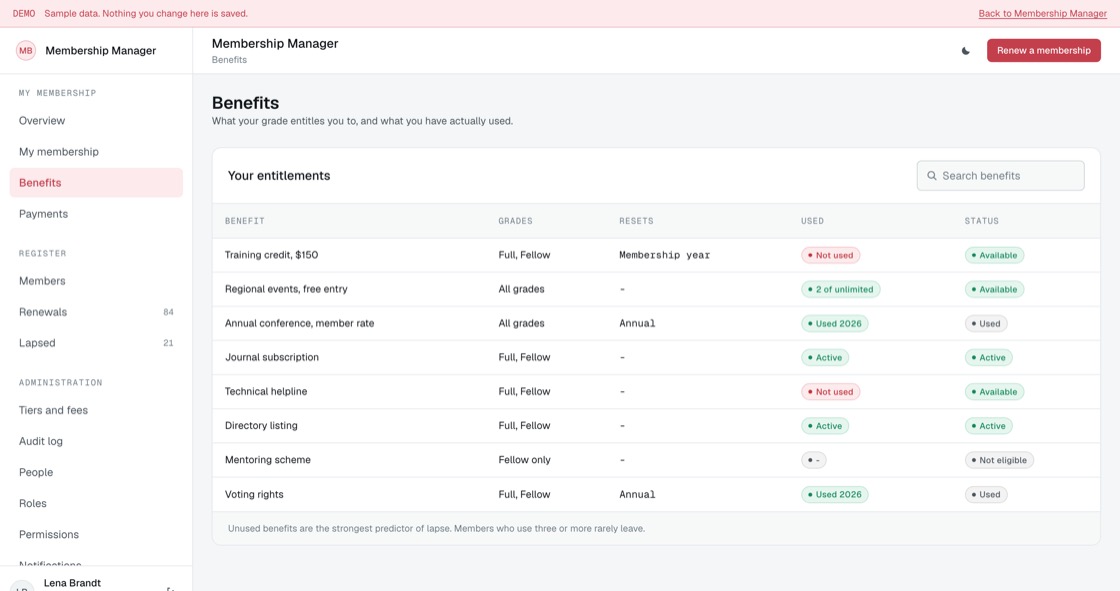Image resolution: width=1120 pixels, height=591 pixels.
Task: Go to My membership page
Action: 96,152
